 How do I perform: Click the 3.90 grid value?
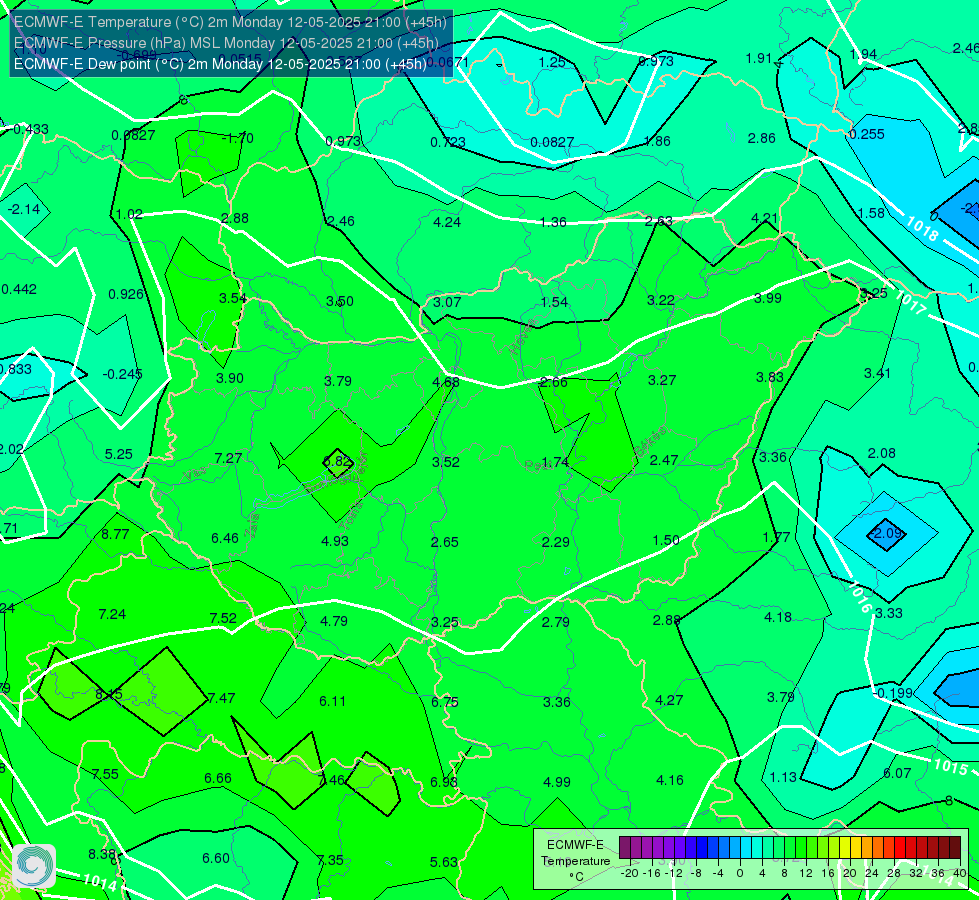pos(230,378)
